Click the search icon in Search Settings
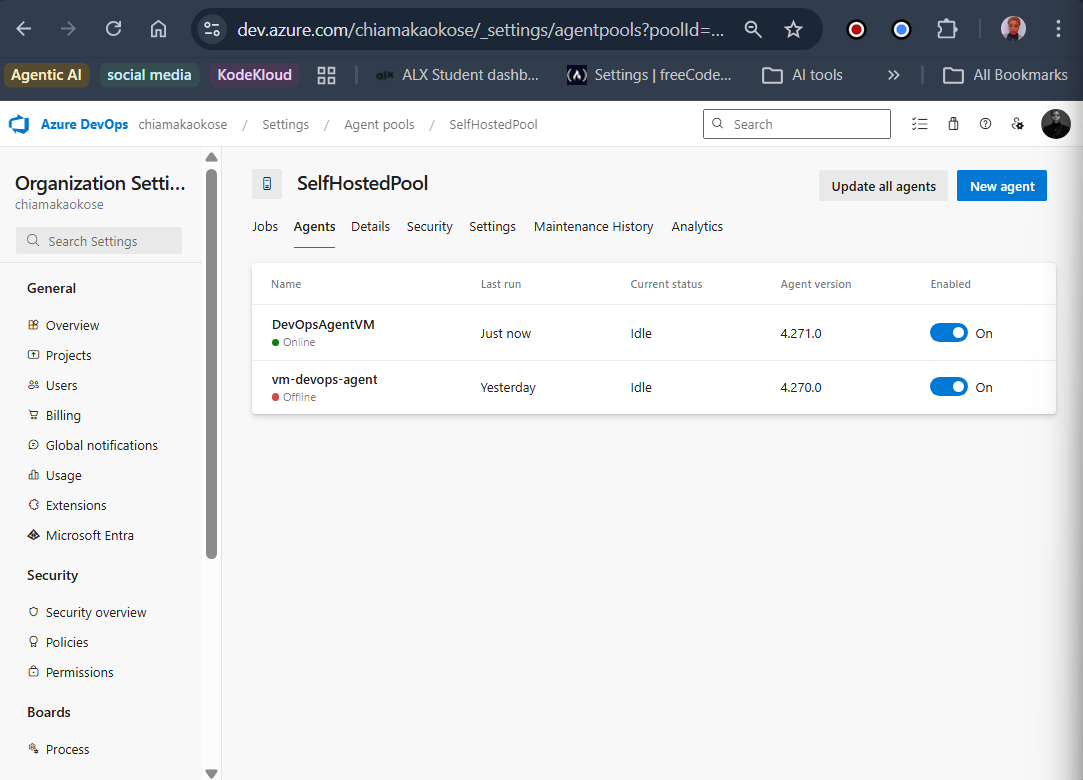The width and height of the screenshot is (1083, 780). 32,240
